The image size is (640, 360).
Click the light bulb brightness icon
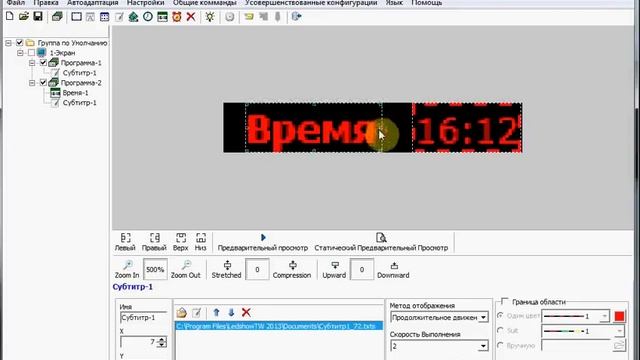pos(210,17)
